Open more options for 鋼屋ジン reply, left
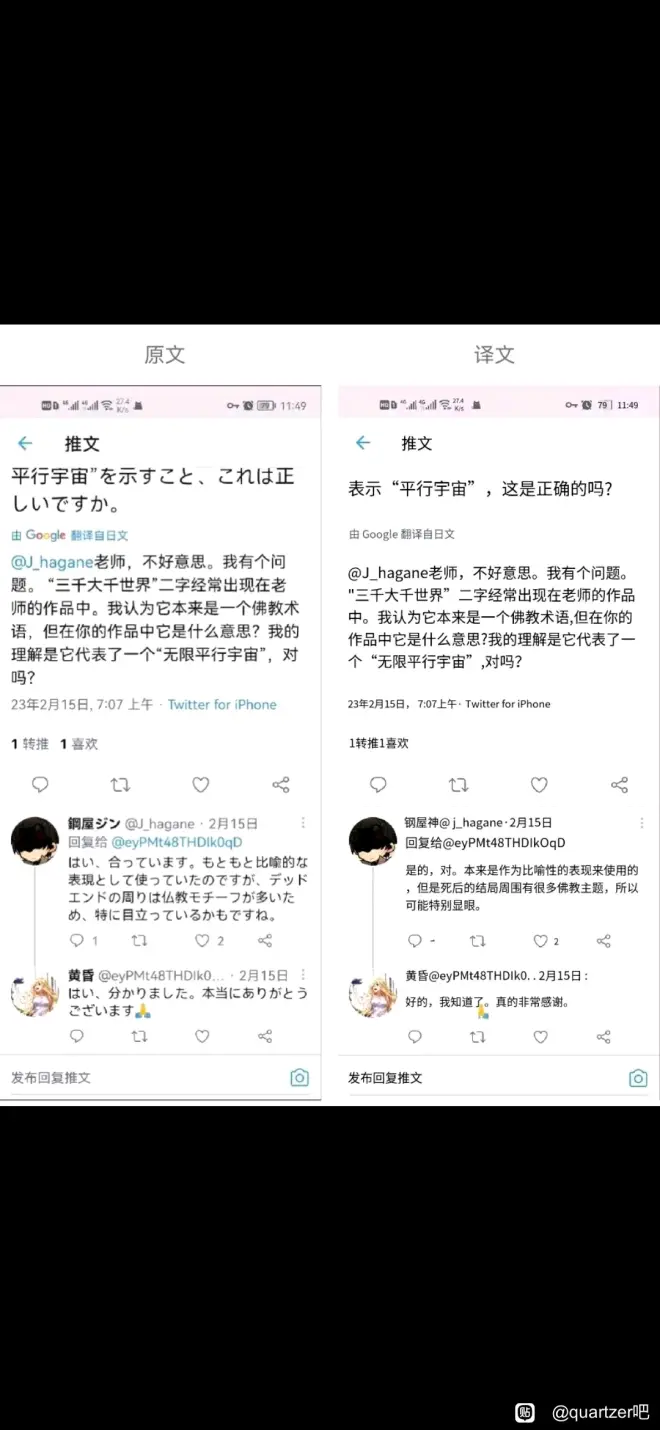This screenshot has width=660, height=1430. tap(304, 823)
